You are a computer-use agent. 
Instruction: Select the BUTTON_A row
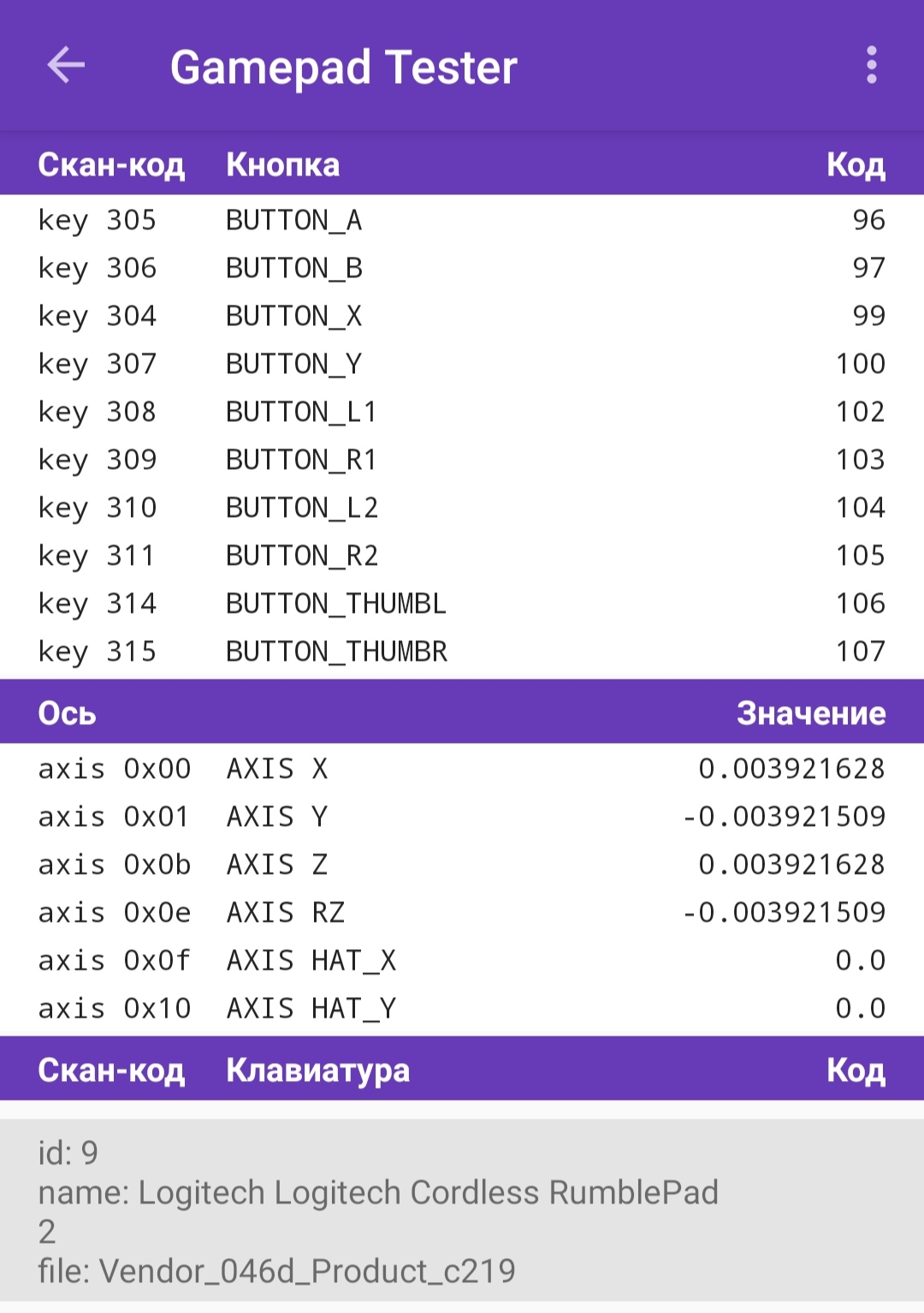[x=462, y=220]
